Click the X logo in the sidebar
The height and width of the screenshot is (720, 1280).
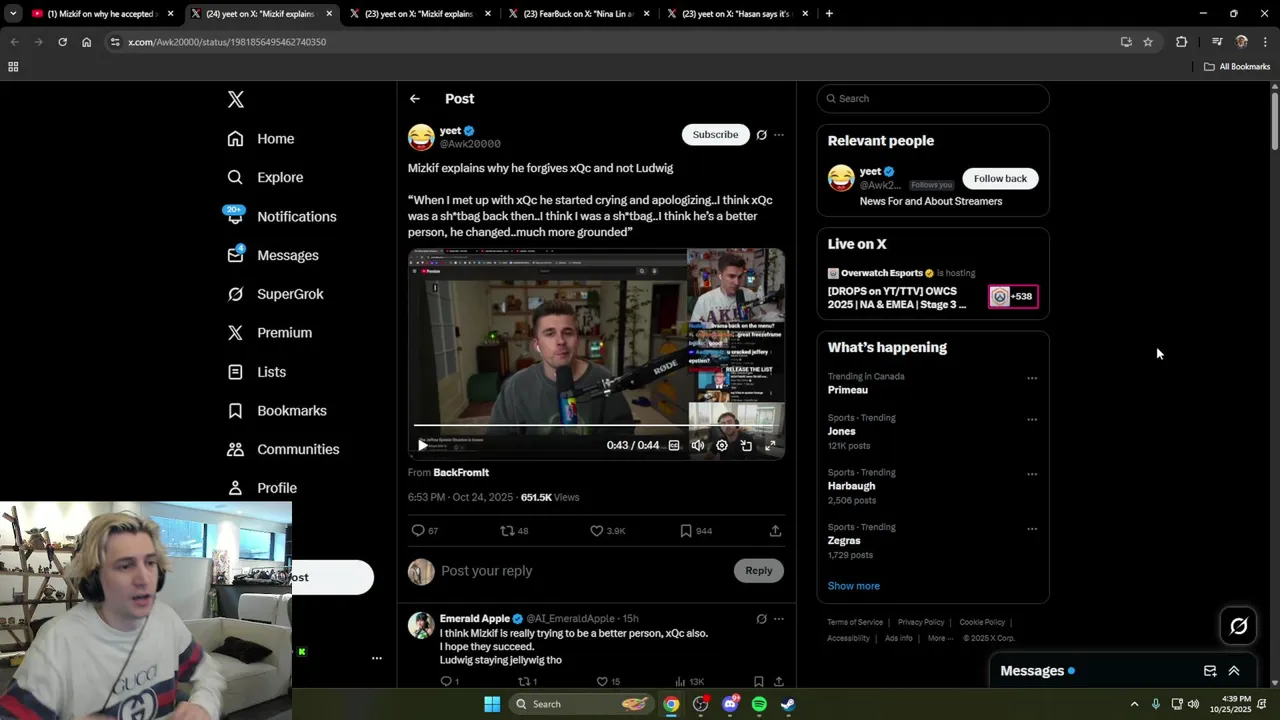coord(236,99)
